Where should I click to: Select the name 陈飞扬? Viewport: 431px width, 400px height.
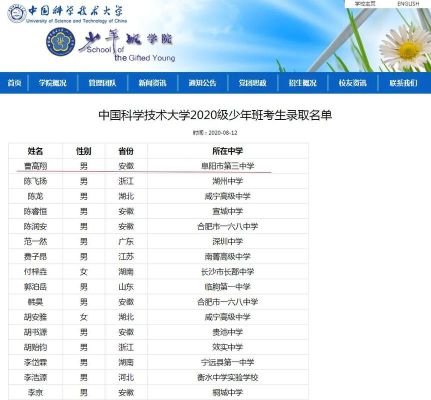click(x=35, y=181)
